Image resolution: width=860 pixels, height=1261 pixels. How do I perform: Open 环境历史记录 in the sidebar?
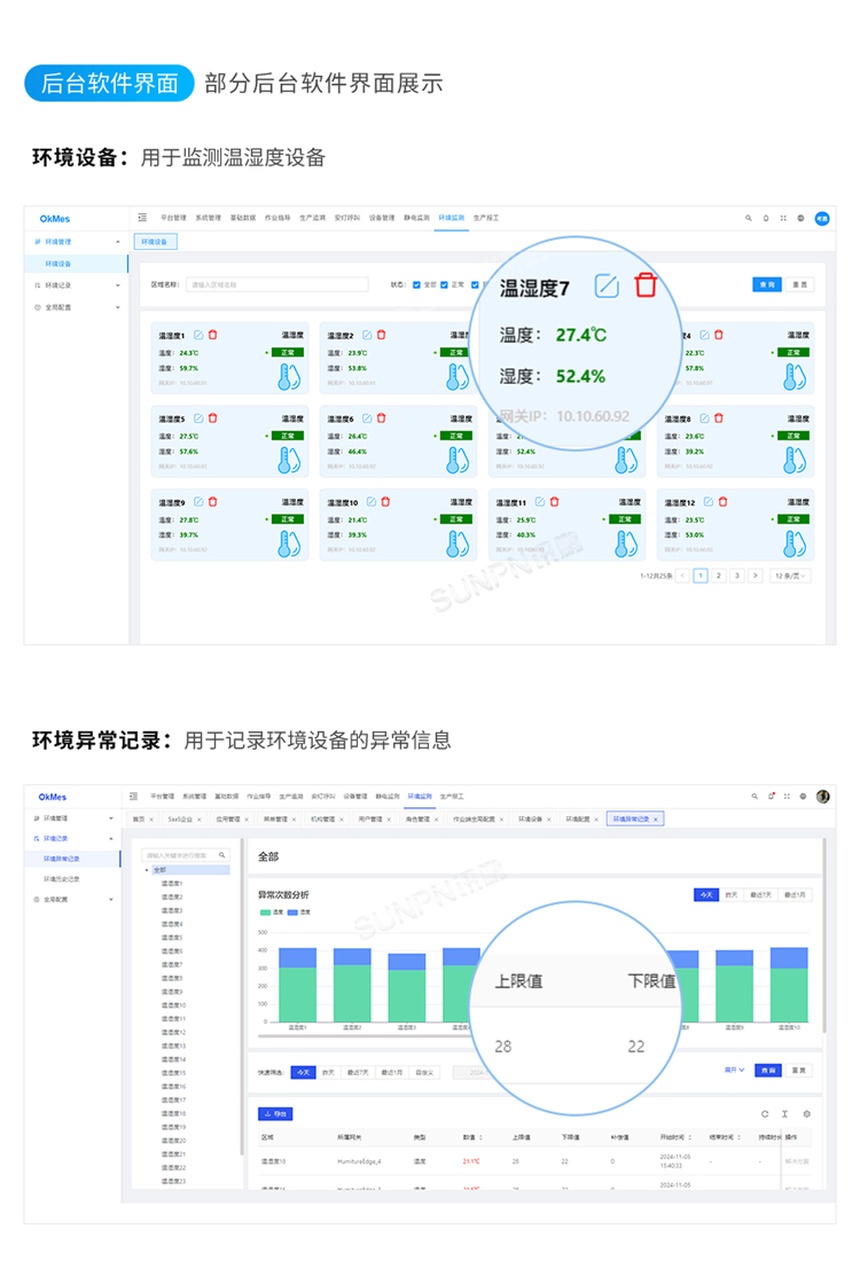(x=62, y=879)
